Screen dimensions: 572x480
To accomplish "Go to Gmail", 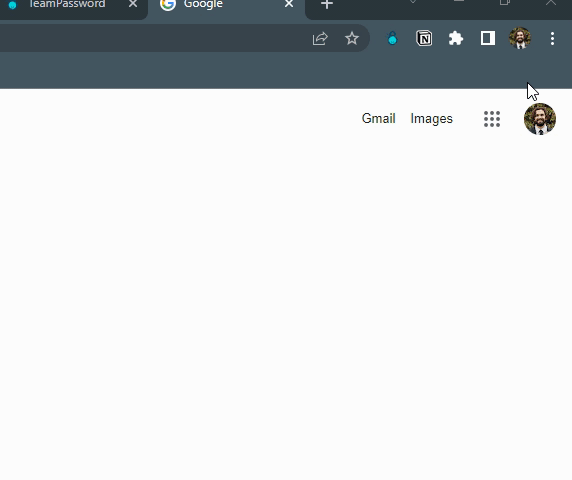I will 378,119.
